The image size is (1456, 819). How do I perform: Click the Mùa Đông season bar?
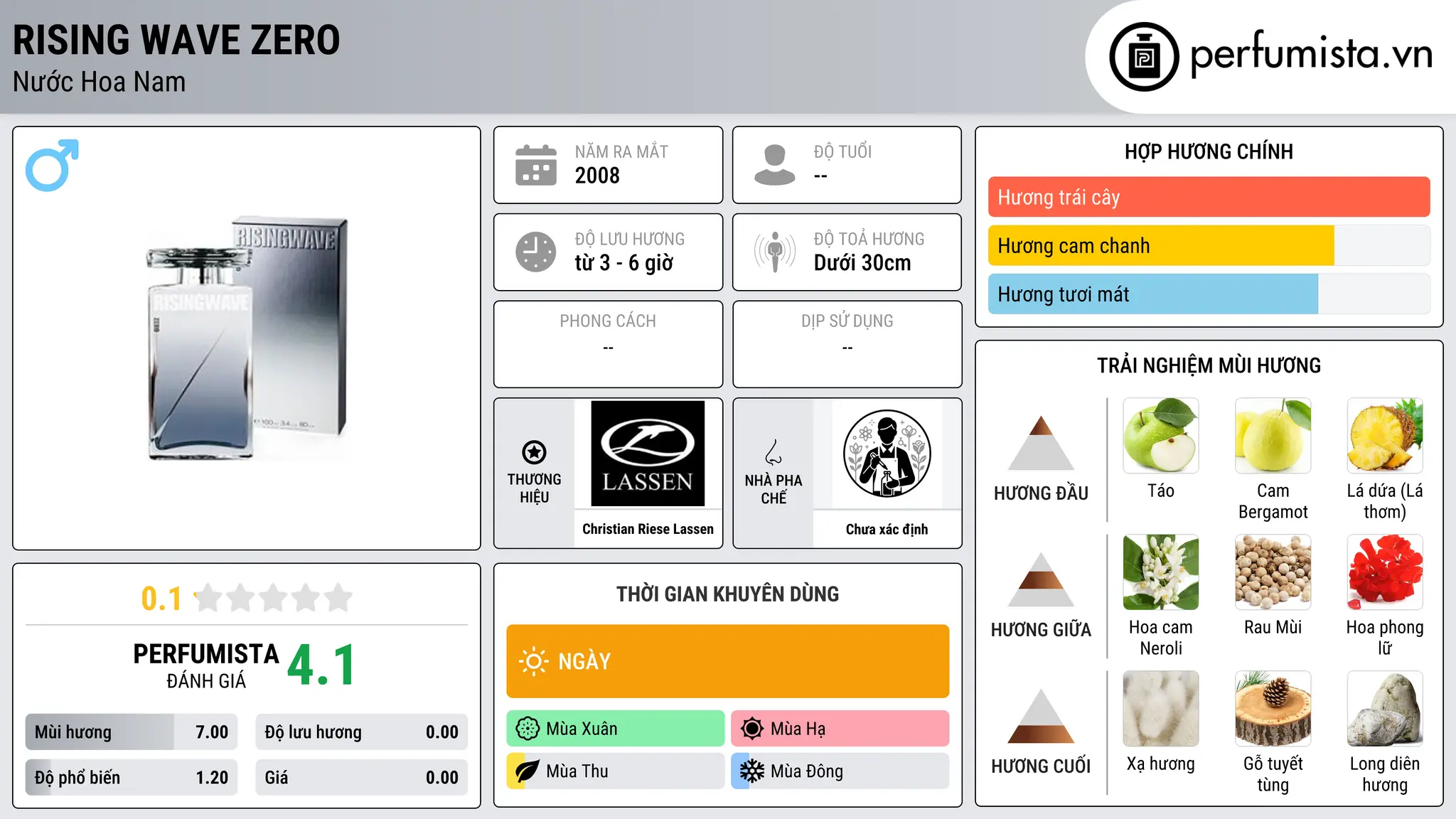840,771
